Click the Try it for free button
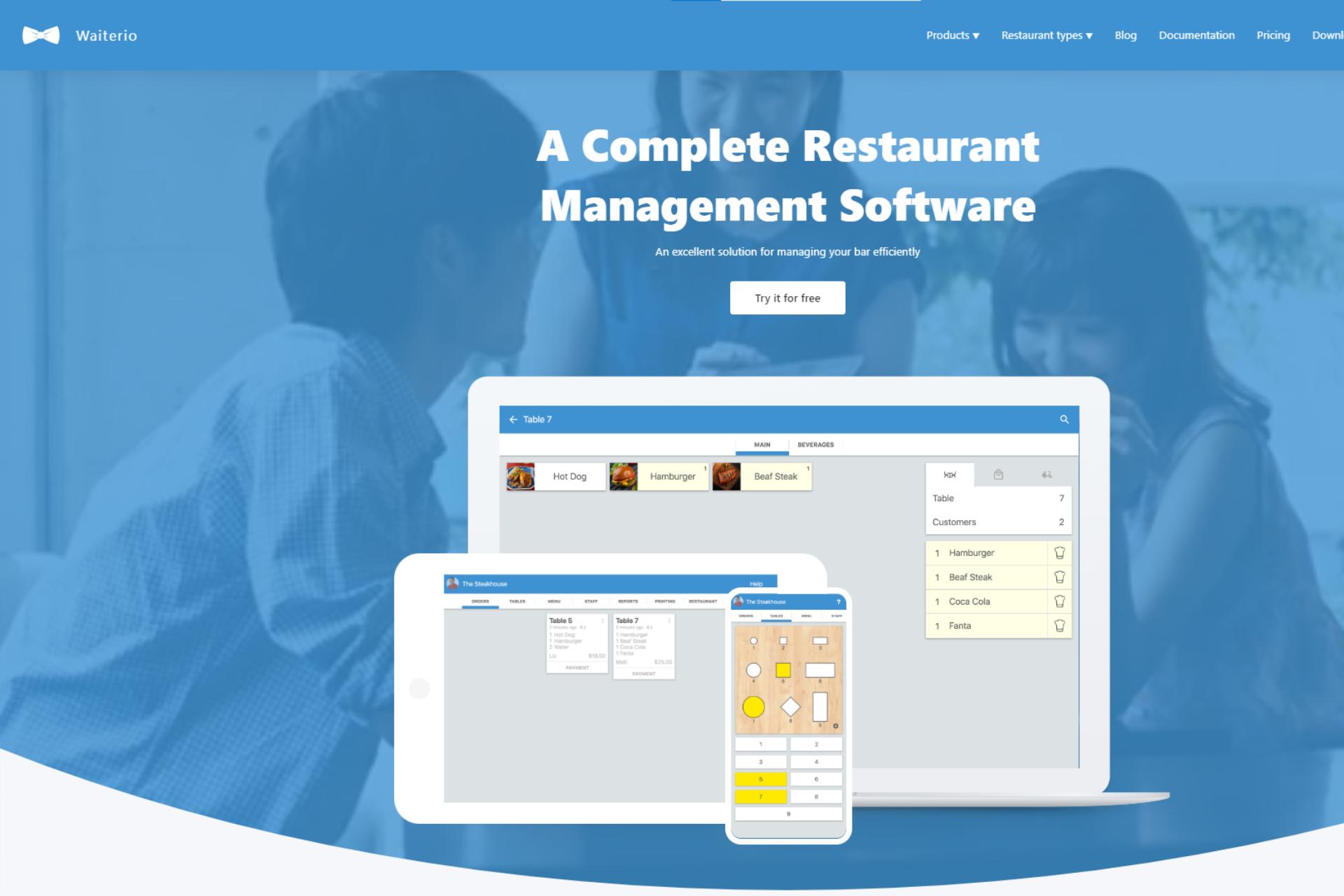The width and height of the screenshot is (1344, 896). [787, 297]
